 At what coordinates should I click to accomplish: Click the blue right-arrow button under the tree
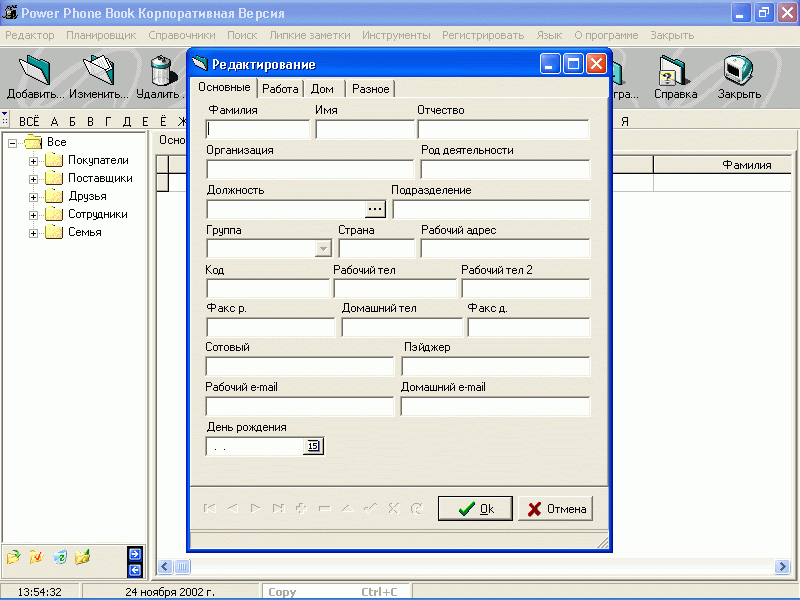coord(135,554)
